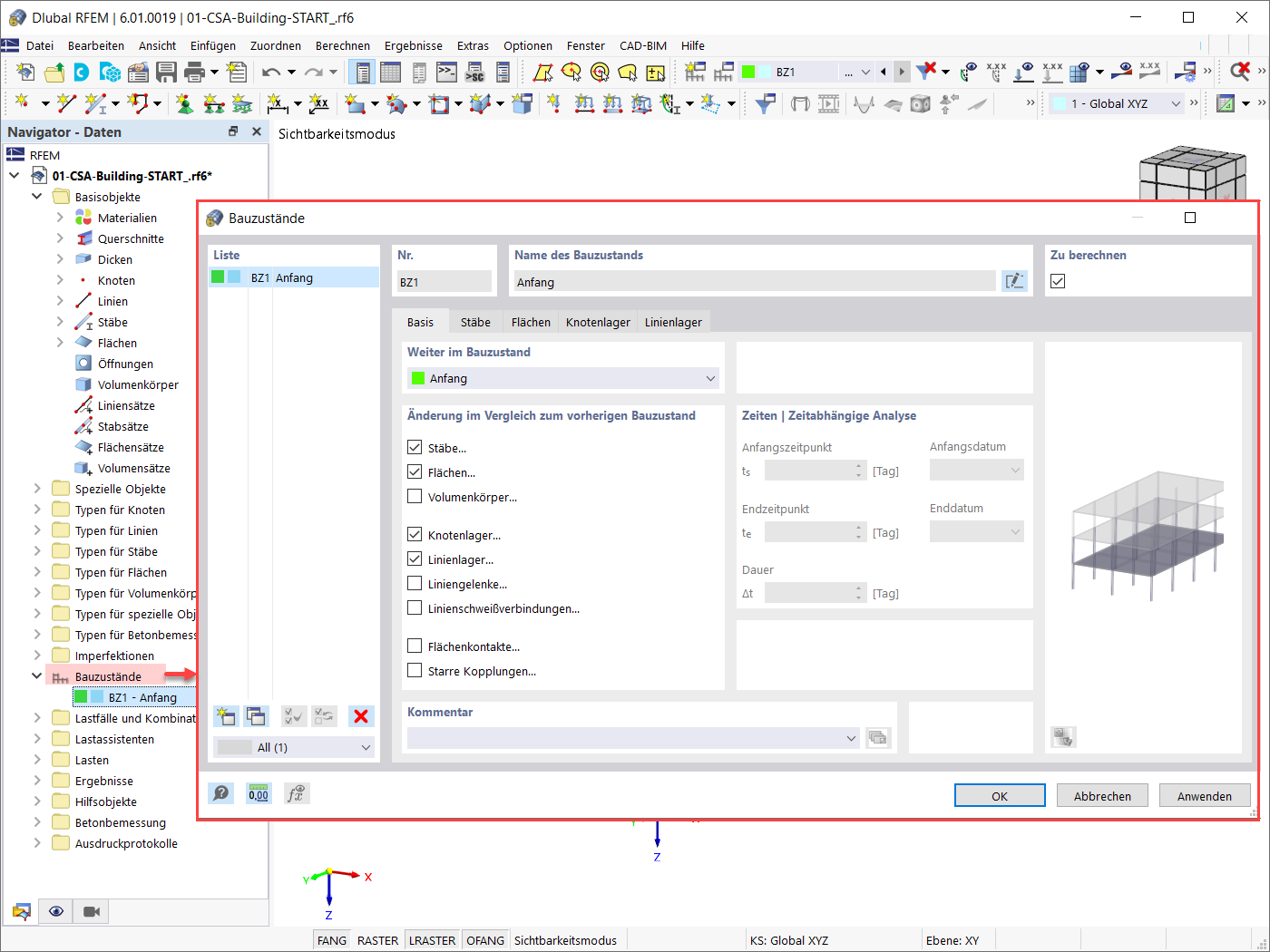
Task: Switch to the navigator views eye tab
Action: tap(56, 911)
